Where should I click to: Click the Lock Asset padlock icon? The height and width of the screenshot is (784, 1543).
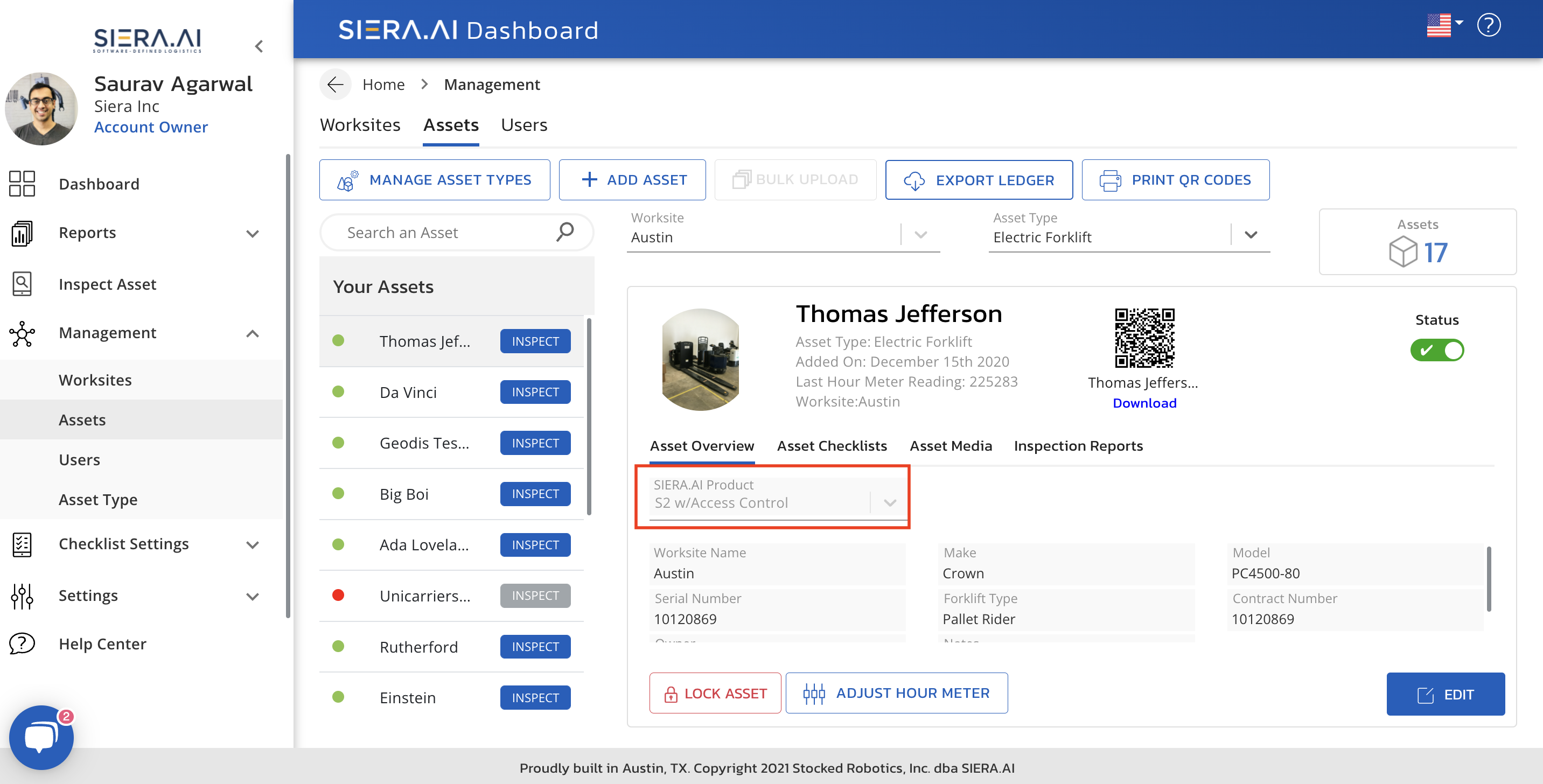[x=671, y=693]
